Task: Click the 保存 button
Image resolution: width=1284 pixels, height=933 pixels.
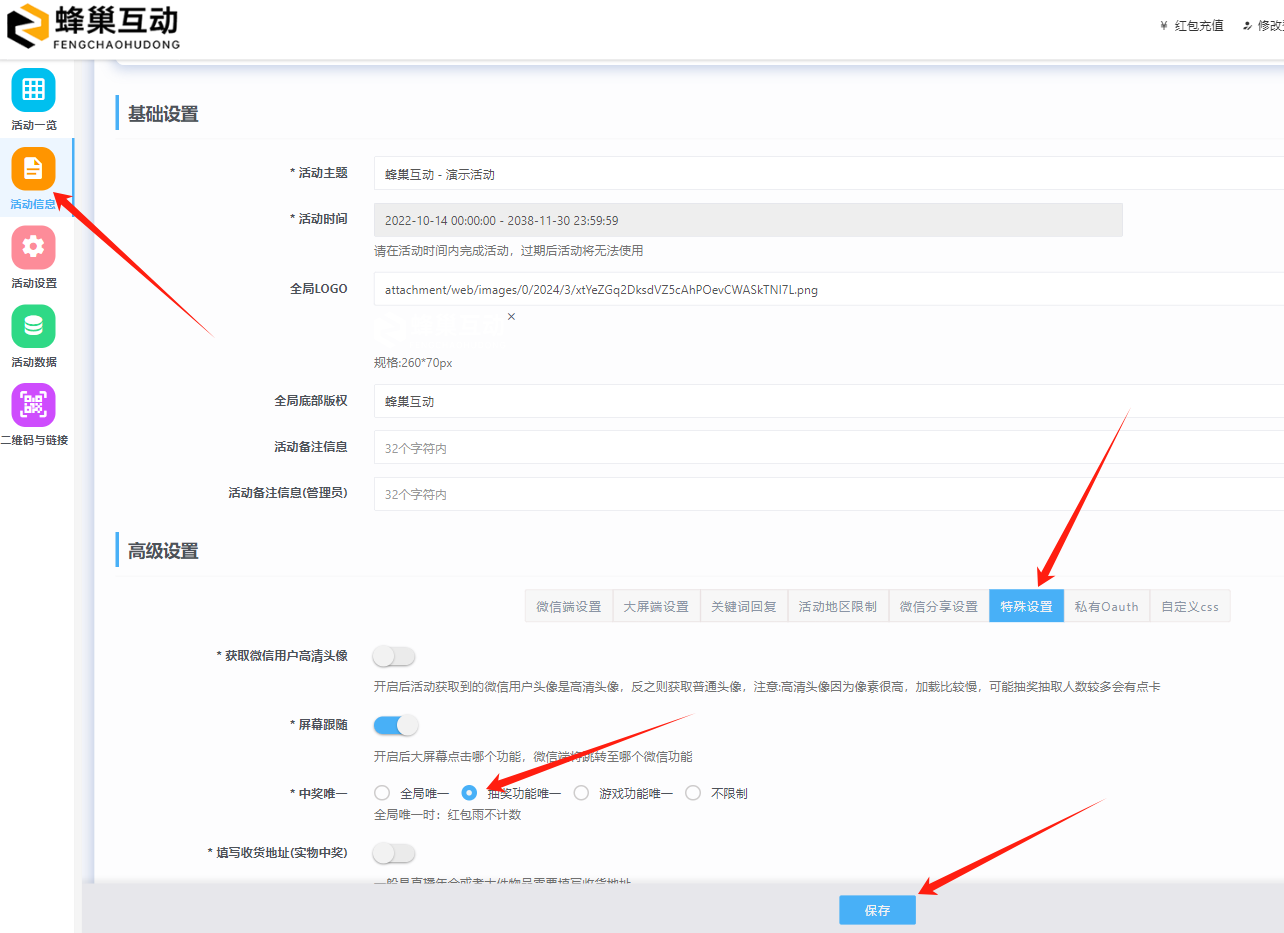Action: click(x=877, y=910)
